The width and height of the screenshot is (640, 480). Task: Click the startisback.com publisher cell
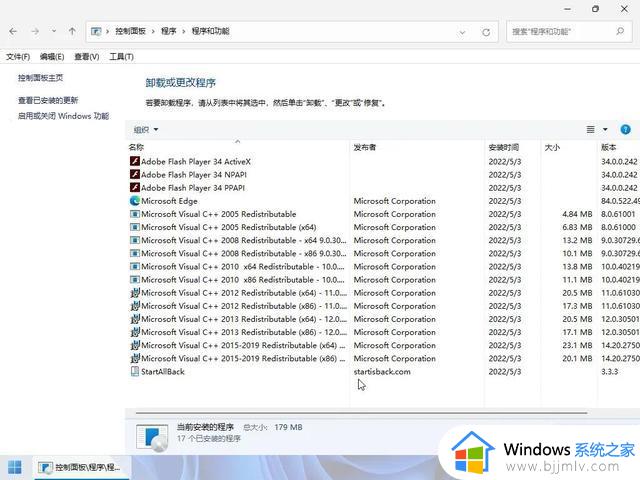[382, 372]
